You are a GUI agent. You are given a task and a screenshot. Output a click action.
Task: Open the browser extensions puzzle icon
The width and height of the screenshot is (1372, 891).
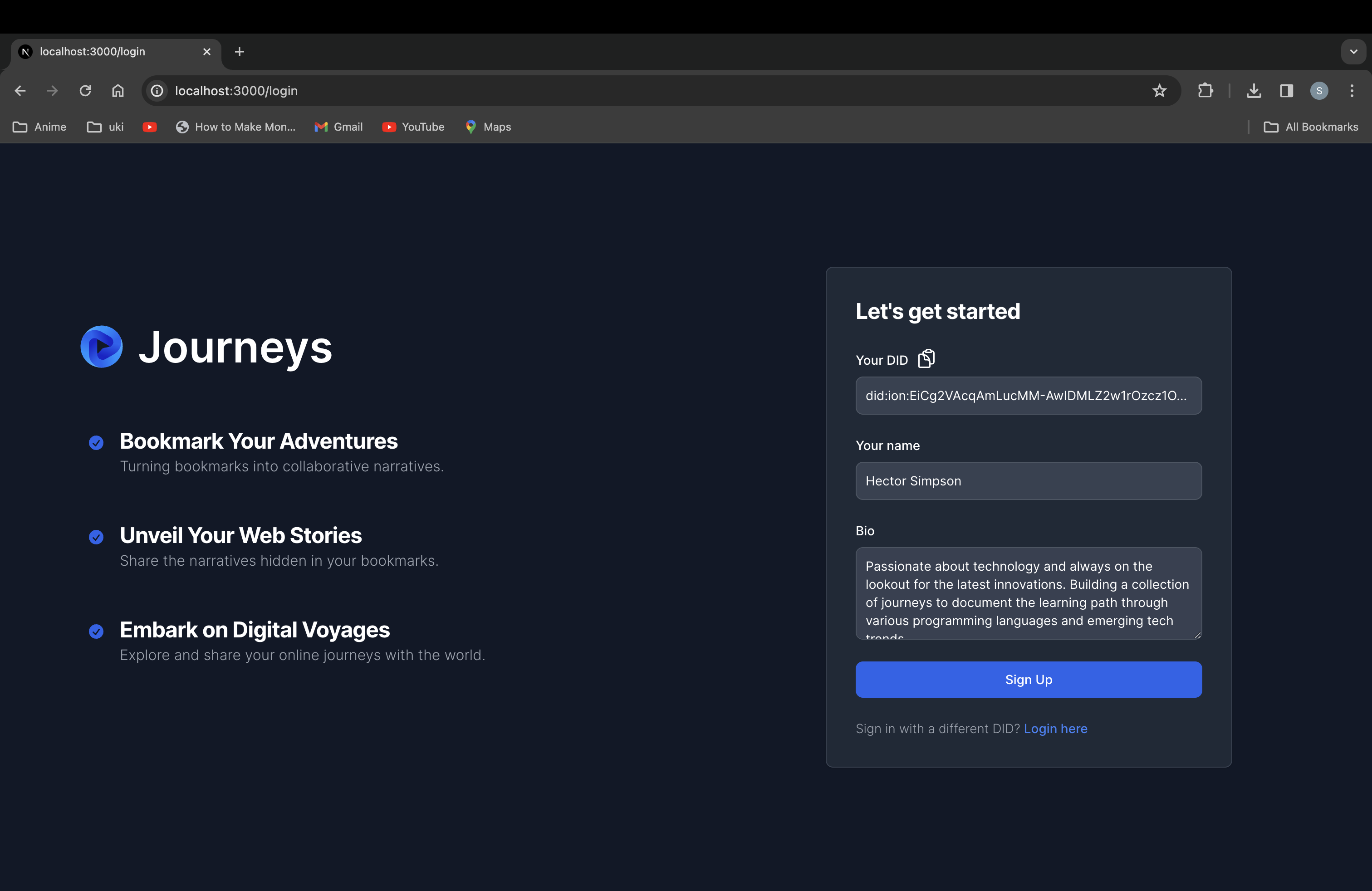1205,90
